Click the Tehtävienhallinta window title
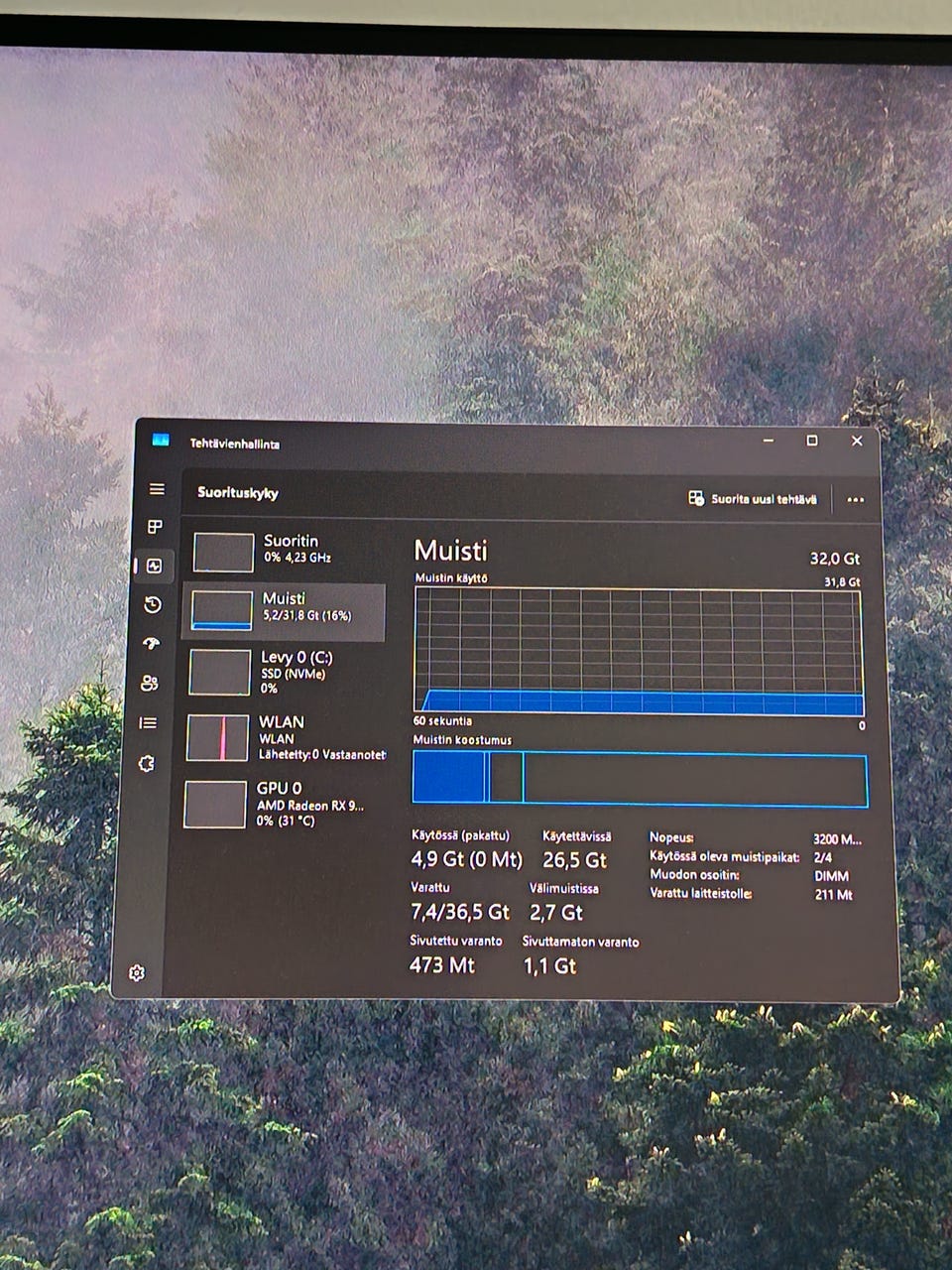 [235, 444]
